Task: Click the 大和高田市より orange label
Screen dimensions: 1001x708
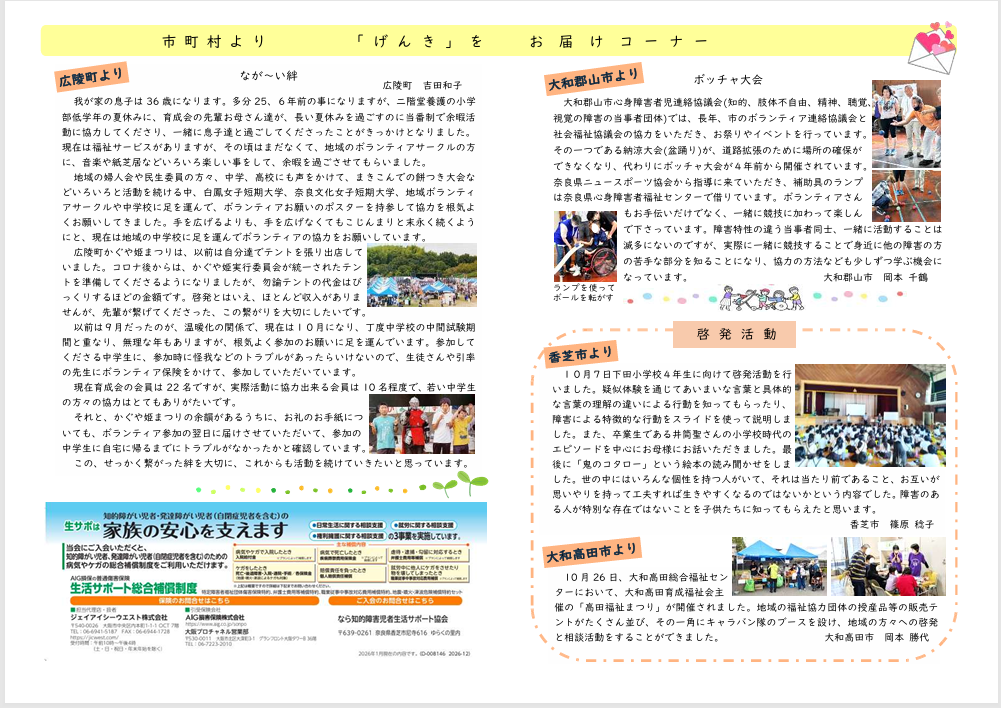Action: (x=592, y=551)
